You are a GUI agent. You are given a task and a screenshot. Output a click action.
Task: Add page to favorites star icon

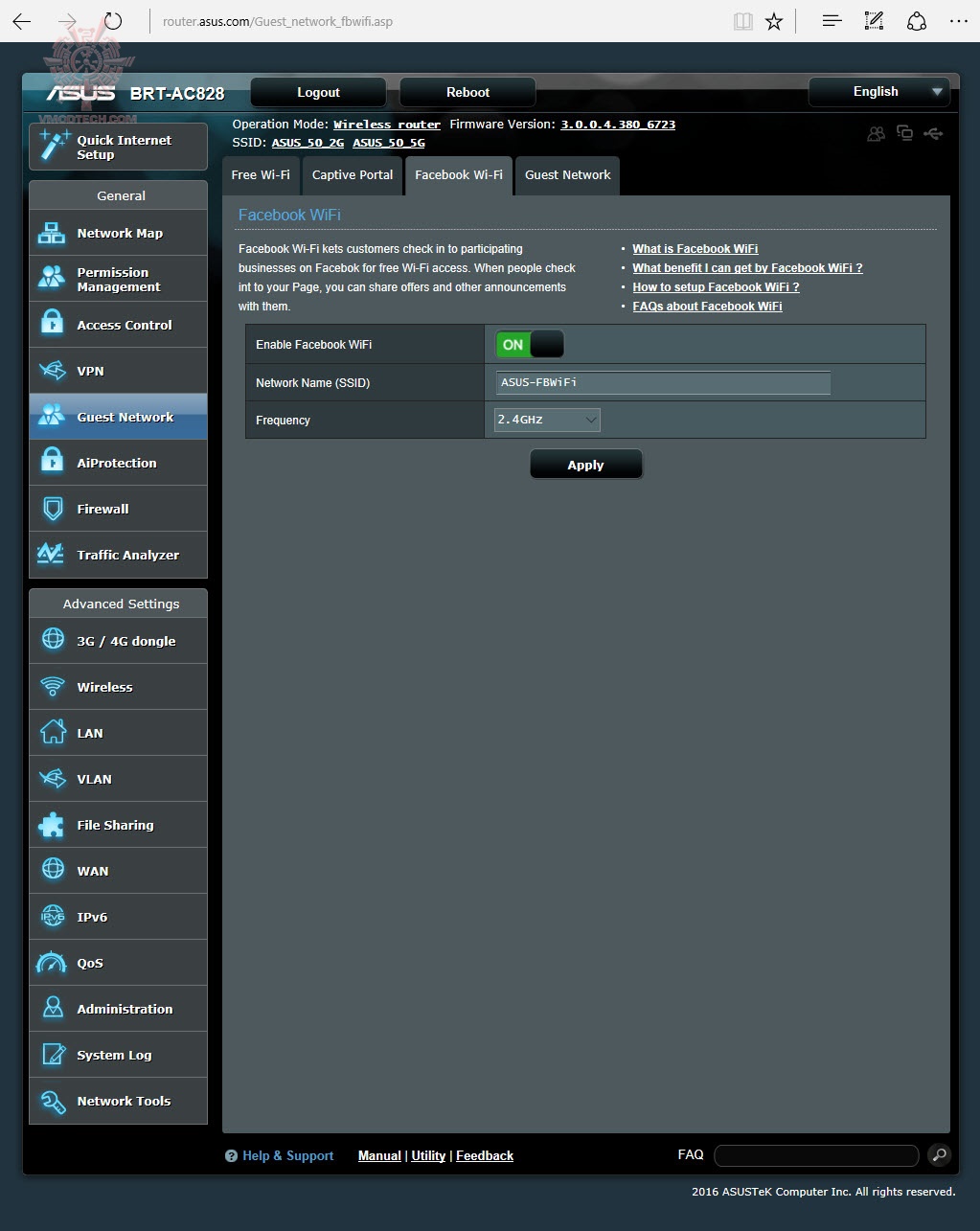click(x=774, y=21)
